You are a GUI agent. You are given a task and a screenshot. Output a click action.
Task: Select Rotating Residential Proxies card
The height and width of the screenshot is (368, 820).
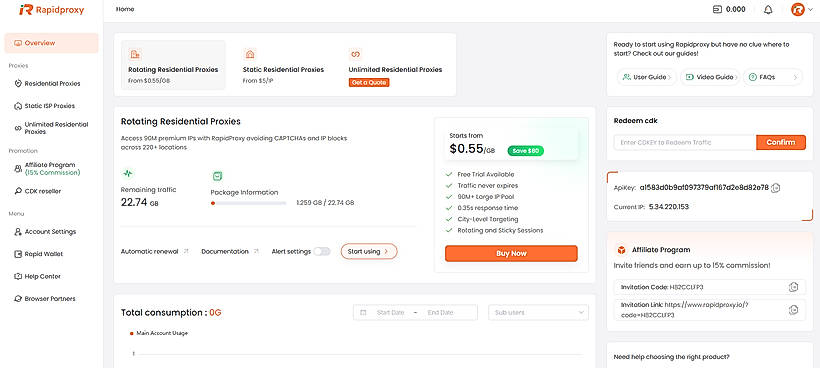173,65
